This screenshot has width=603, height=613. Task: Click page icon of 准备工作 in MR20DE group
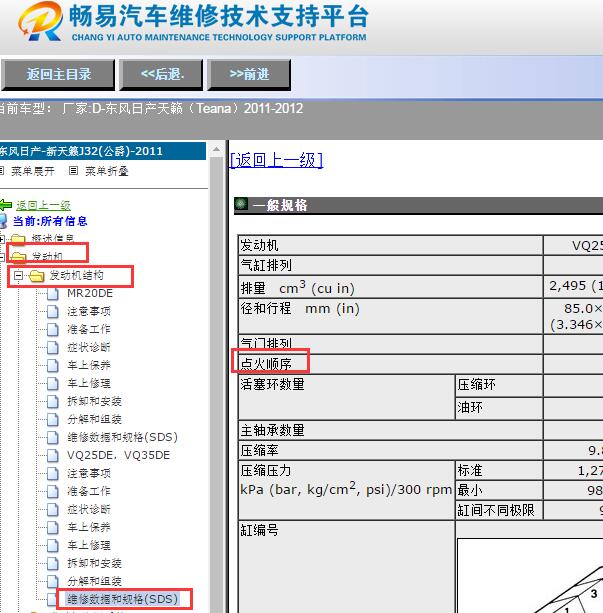tap(53, 330)
